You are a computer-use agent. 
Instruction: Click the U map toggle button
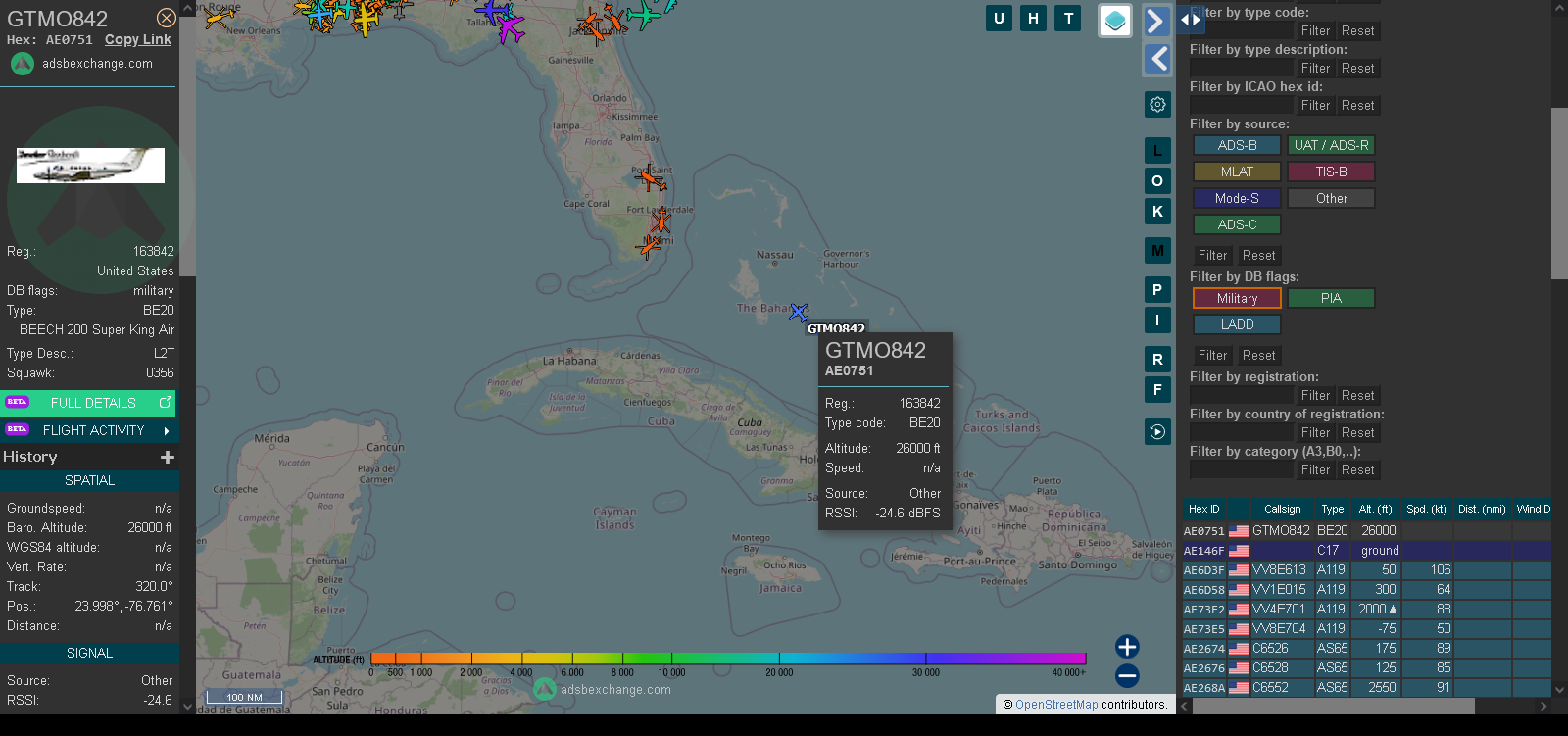[999, 18]
